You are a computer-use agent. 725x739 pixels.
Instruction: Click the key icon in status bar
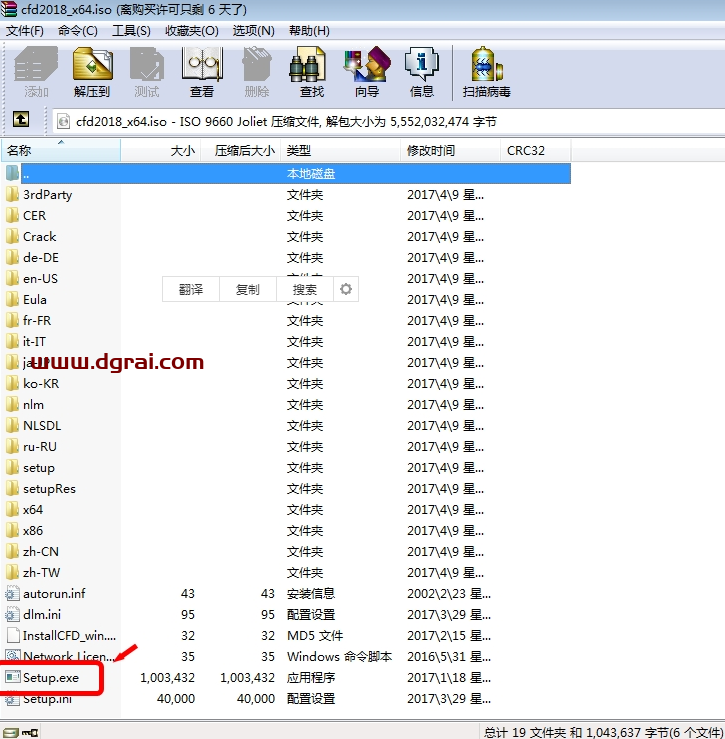coord(30,733)
